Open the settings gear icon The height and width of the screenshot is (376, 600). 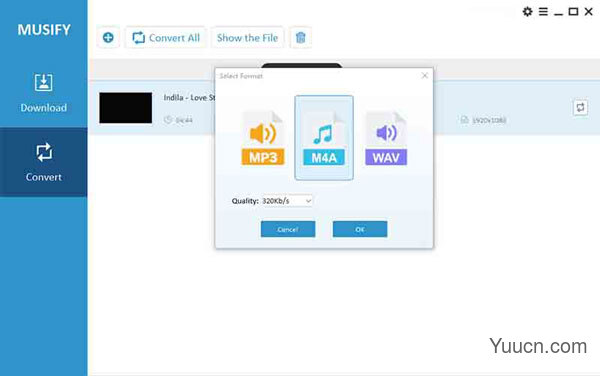point(527,12)
